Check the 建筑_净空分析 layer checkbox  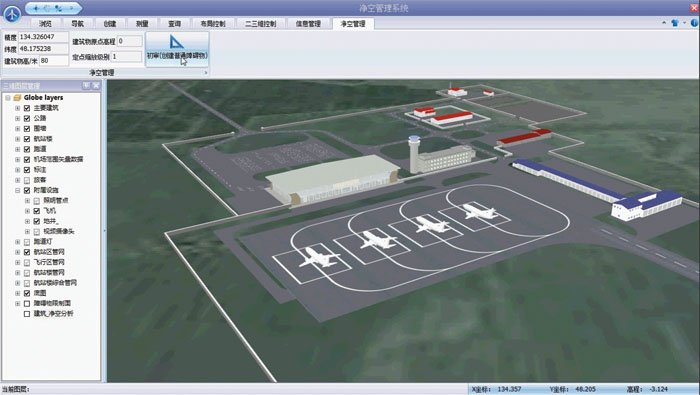27,314
